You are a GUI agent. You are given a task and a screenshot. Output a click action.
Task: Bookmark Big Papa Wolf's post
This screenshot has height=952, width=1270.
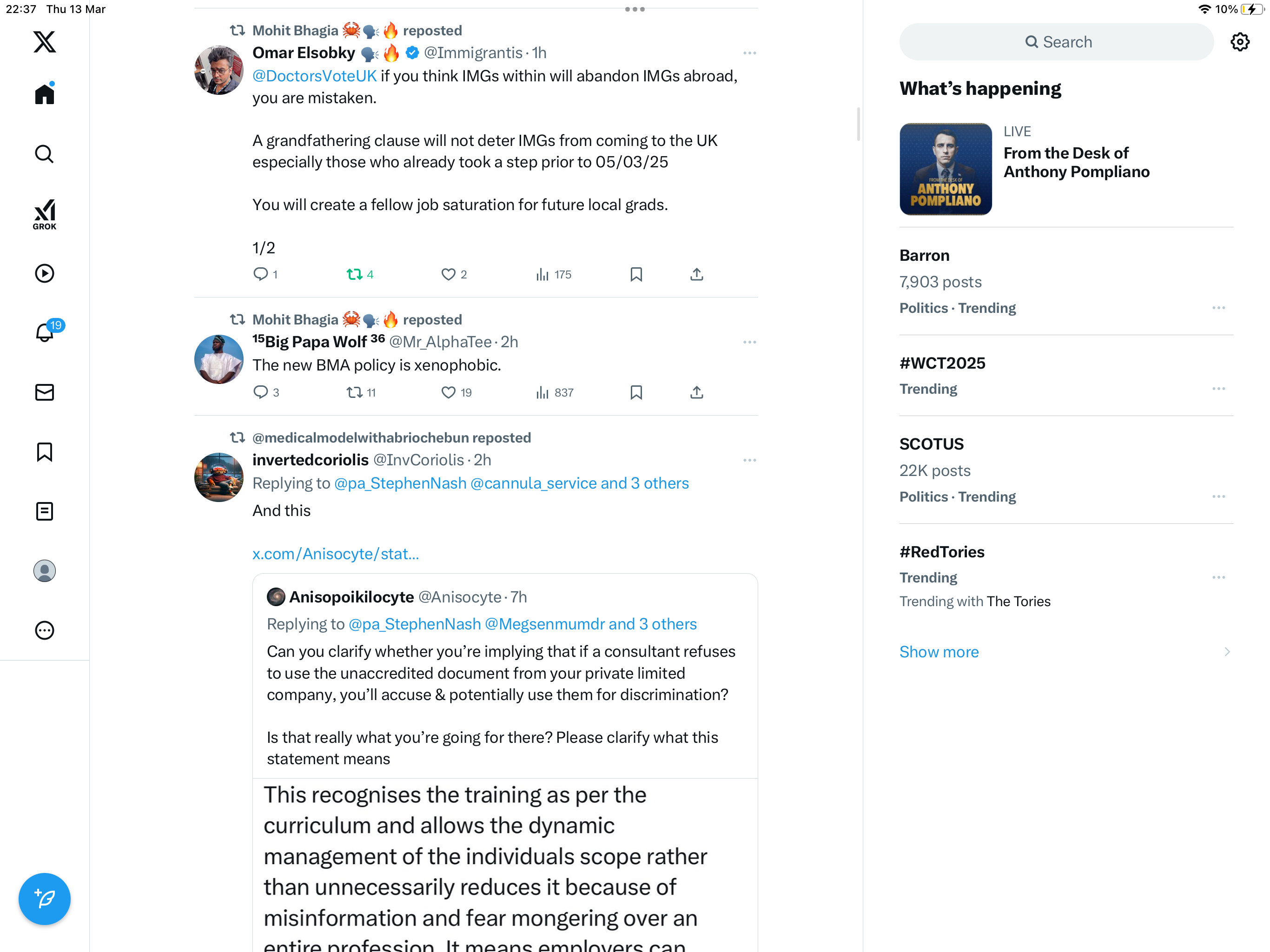tap(636, 393)
